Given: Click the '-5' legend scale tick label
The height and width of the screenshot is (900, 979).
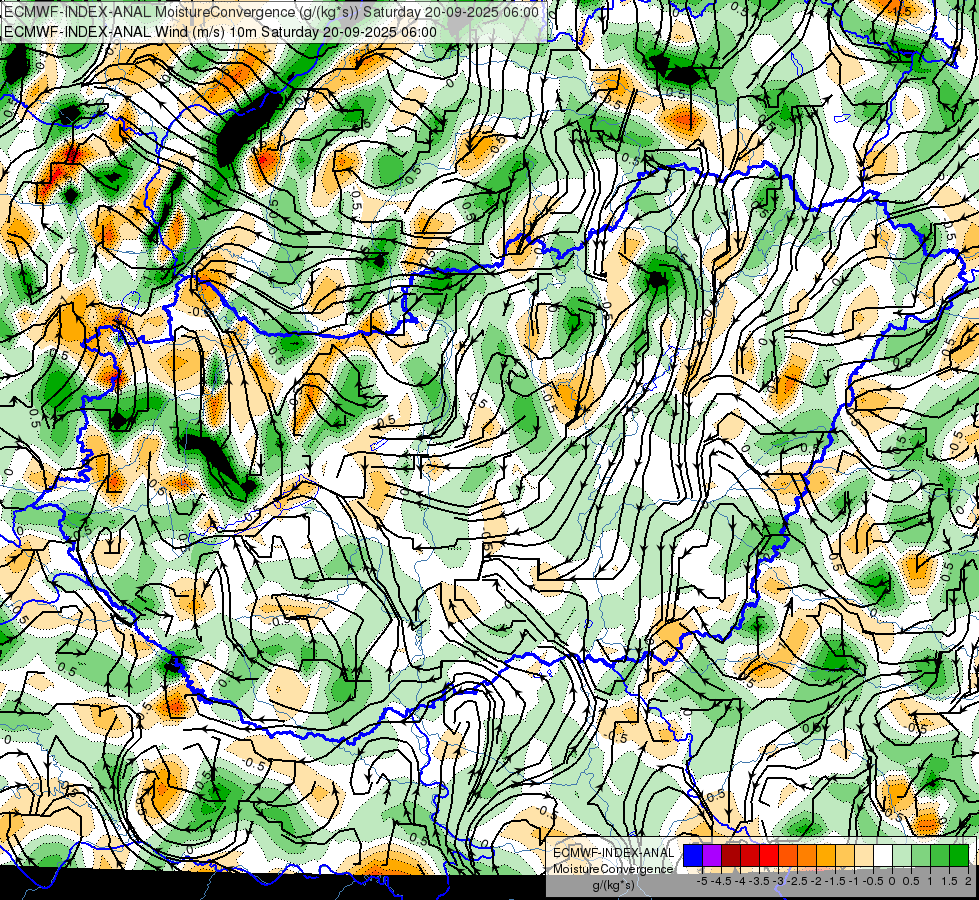Looking at the screenshot, I should [702, 881].
